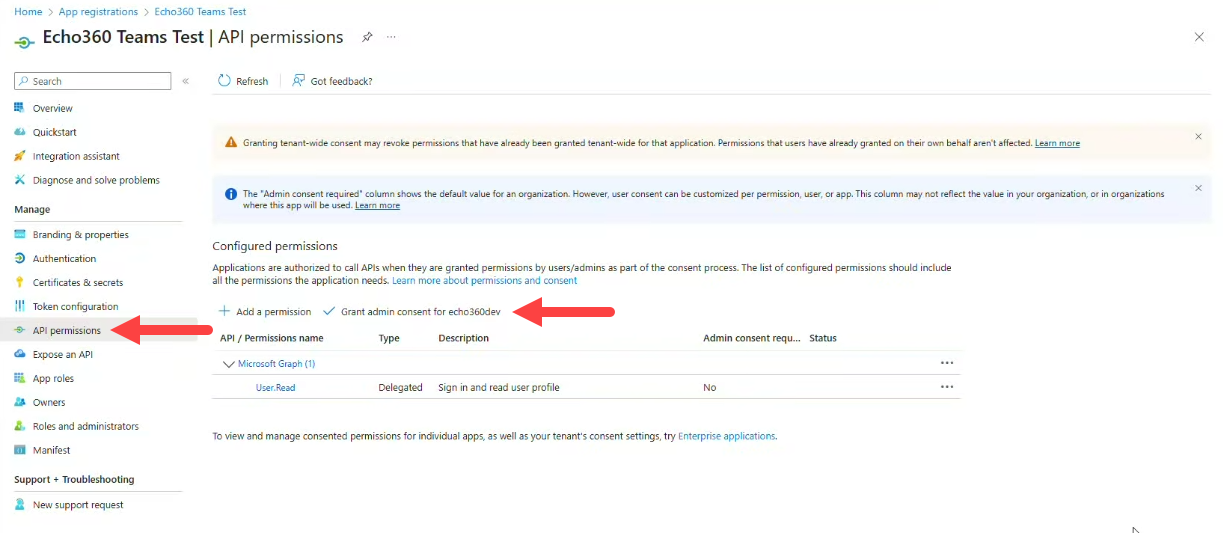This screenshot has width=1223, height=533.
Task: Click the Overview sidebar icon
Action: (20, 108)
